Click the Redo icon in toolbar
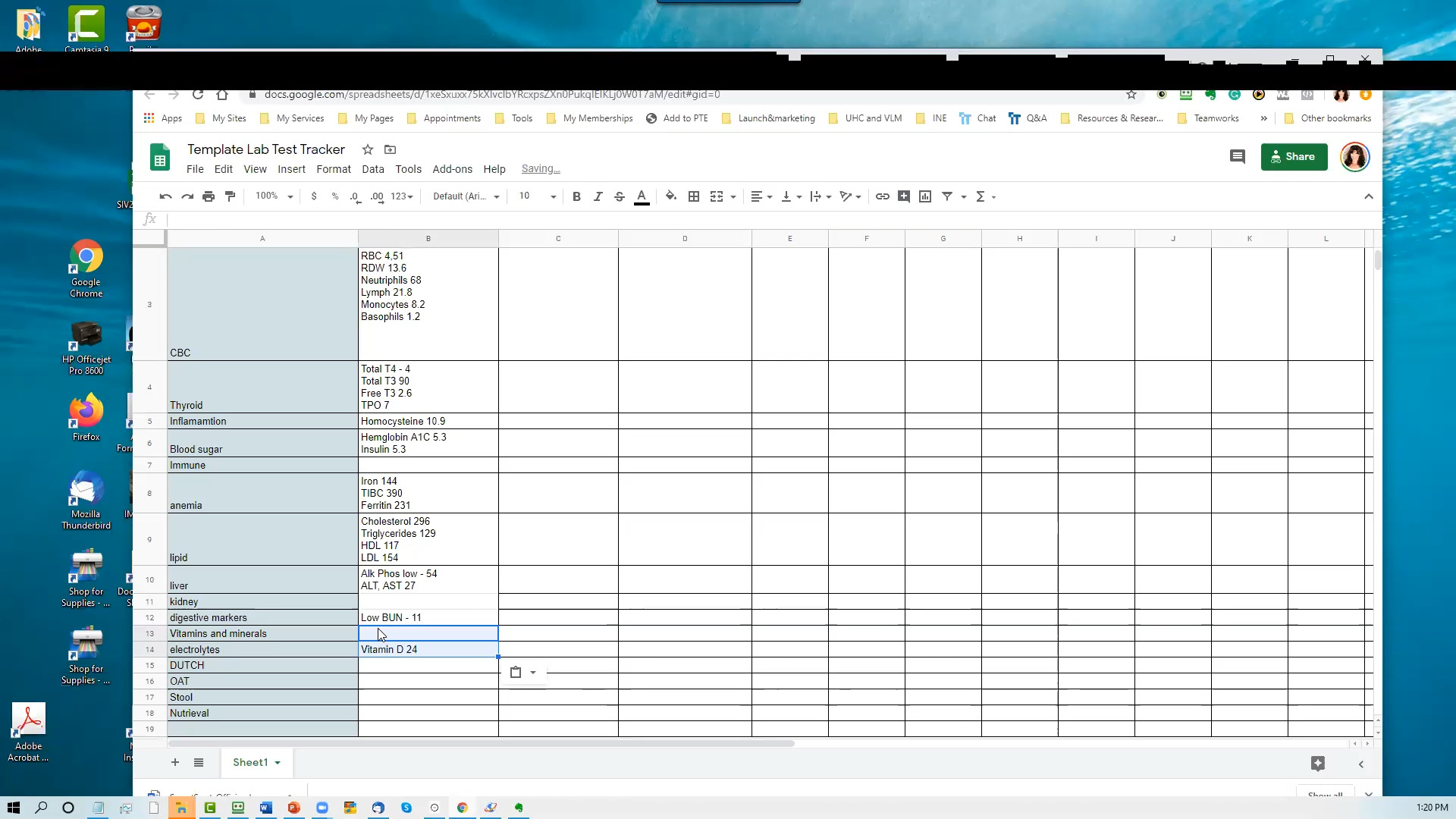This screenshot has width=1456, height=819. (x=187, y=196)
